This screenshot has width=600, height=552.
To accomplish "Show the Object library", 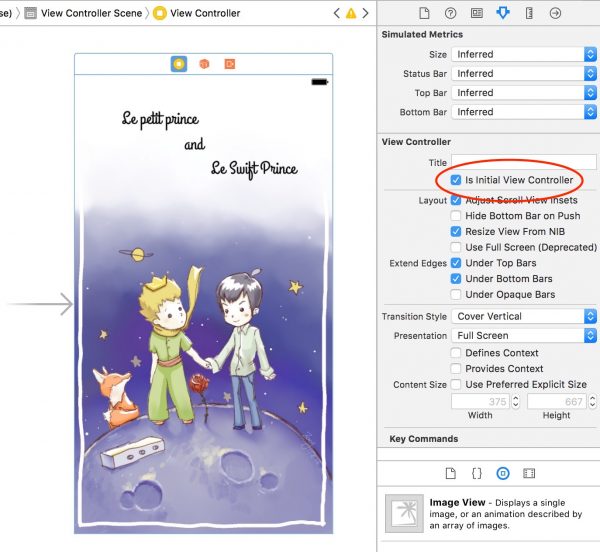I will (x=503, y=473).
